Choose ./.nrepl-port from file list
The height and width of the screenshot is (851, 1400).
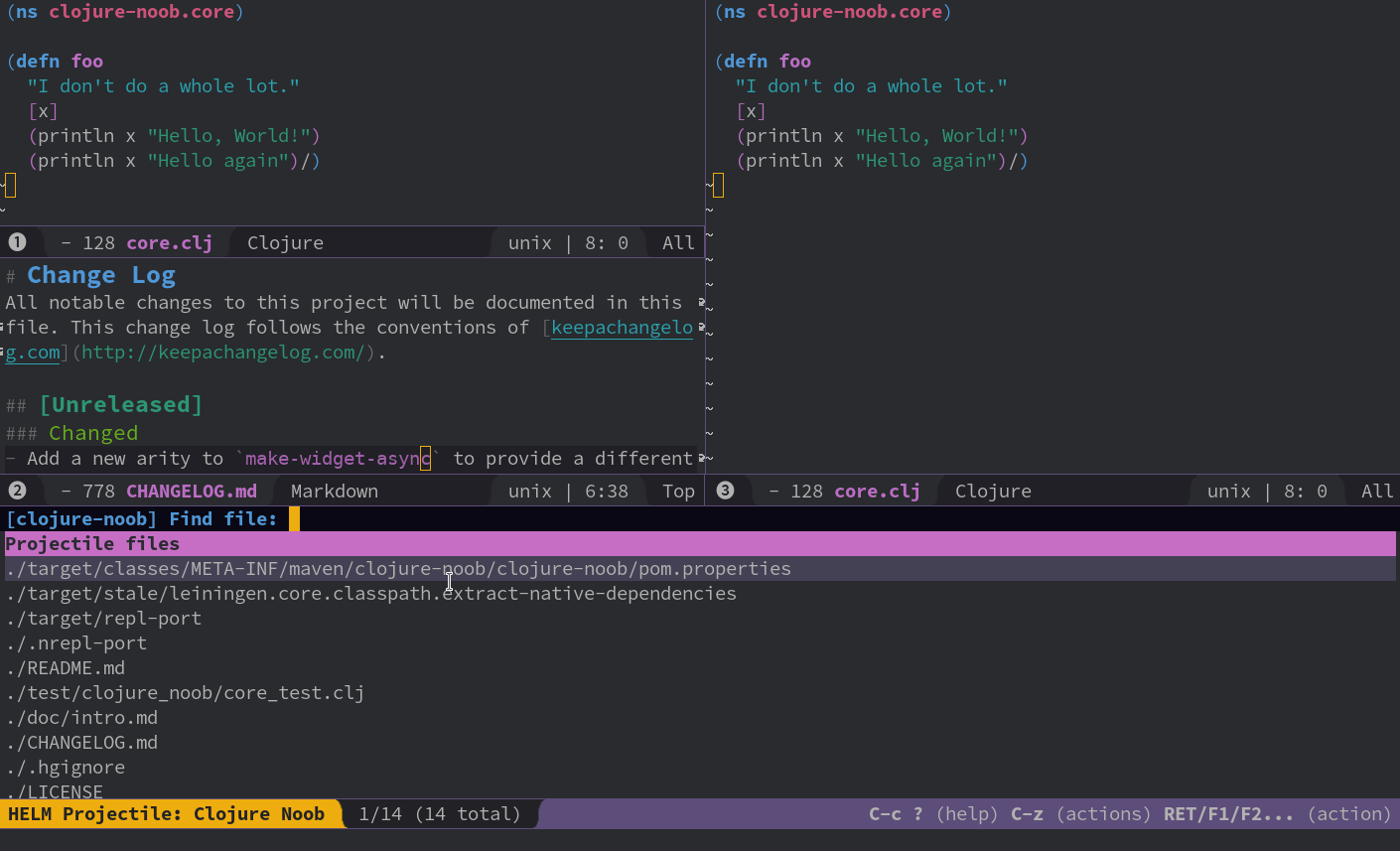[x=76, y=643]
